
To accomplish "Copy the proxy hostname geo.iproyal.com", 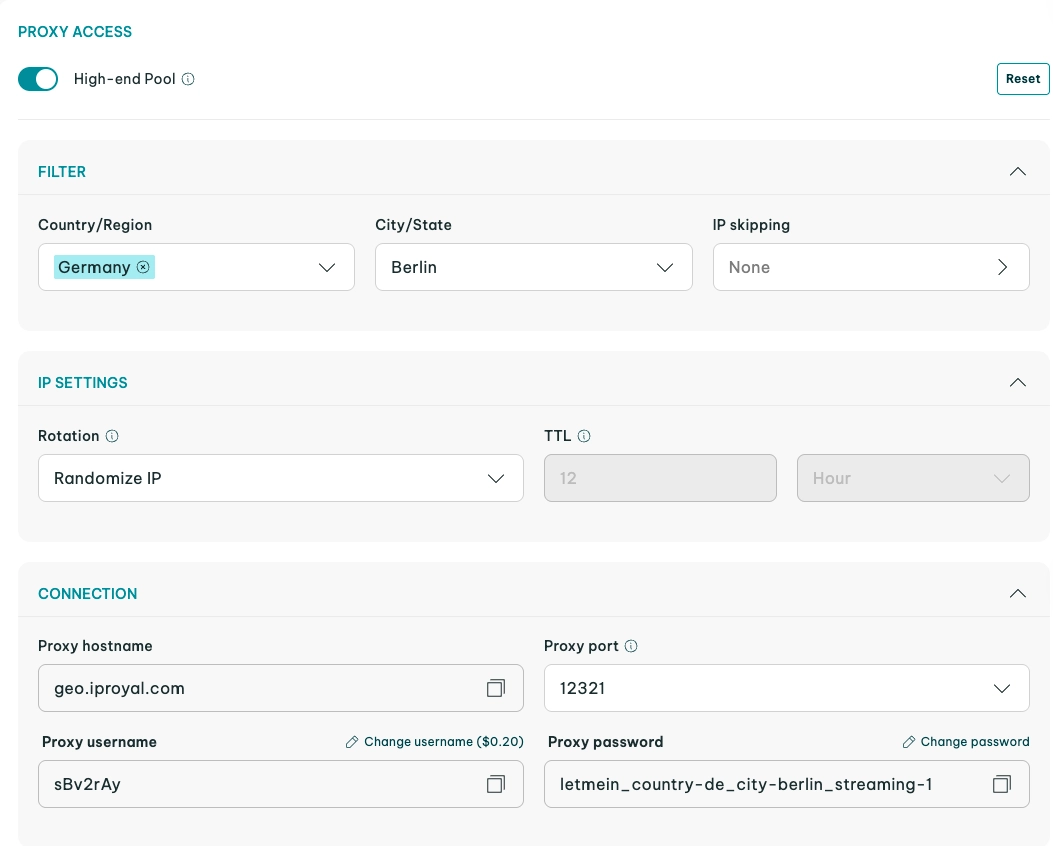I will tap(496, 688).
